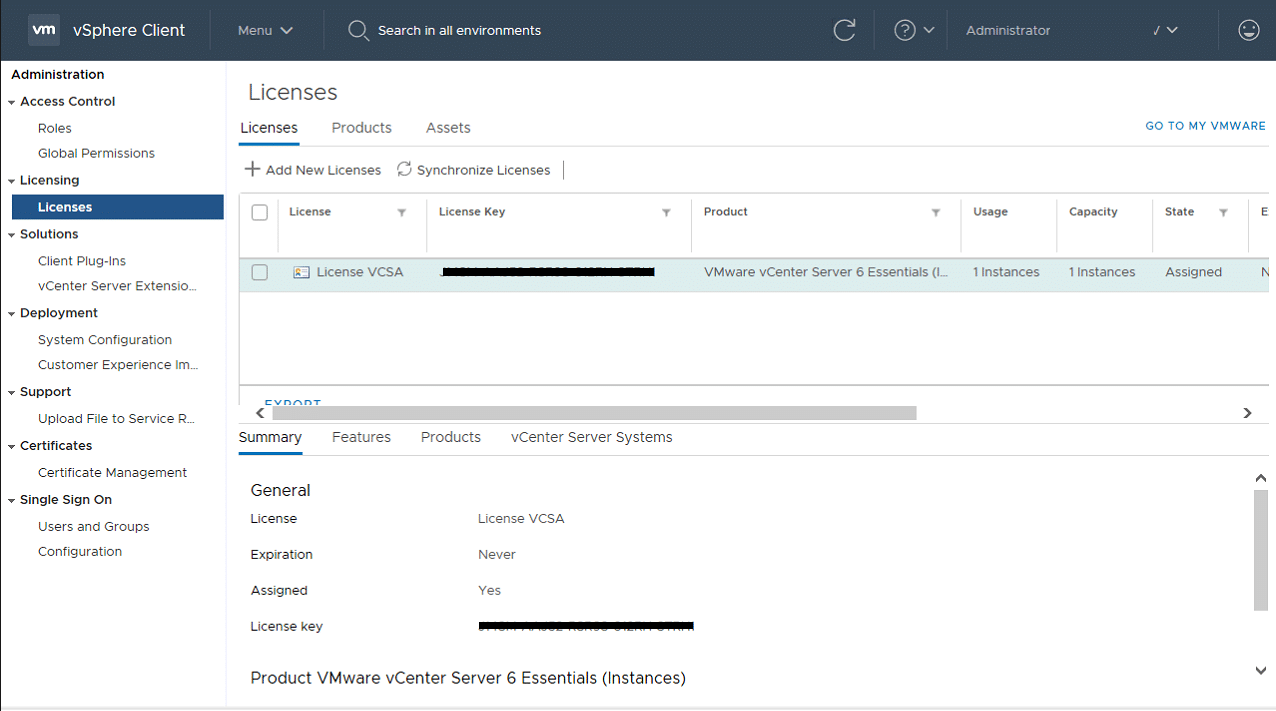1276x711 pixels.
Task: Click the Search in all environments field
Action: pos(459,31)
